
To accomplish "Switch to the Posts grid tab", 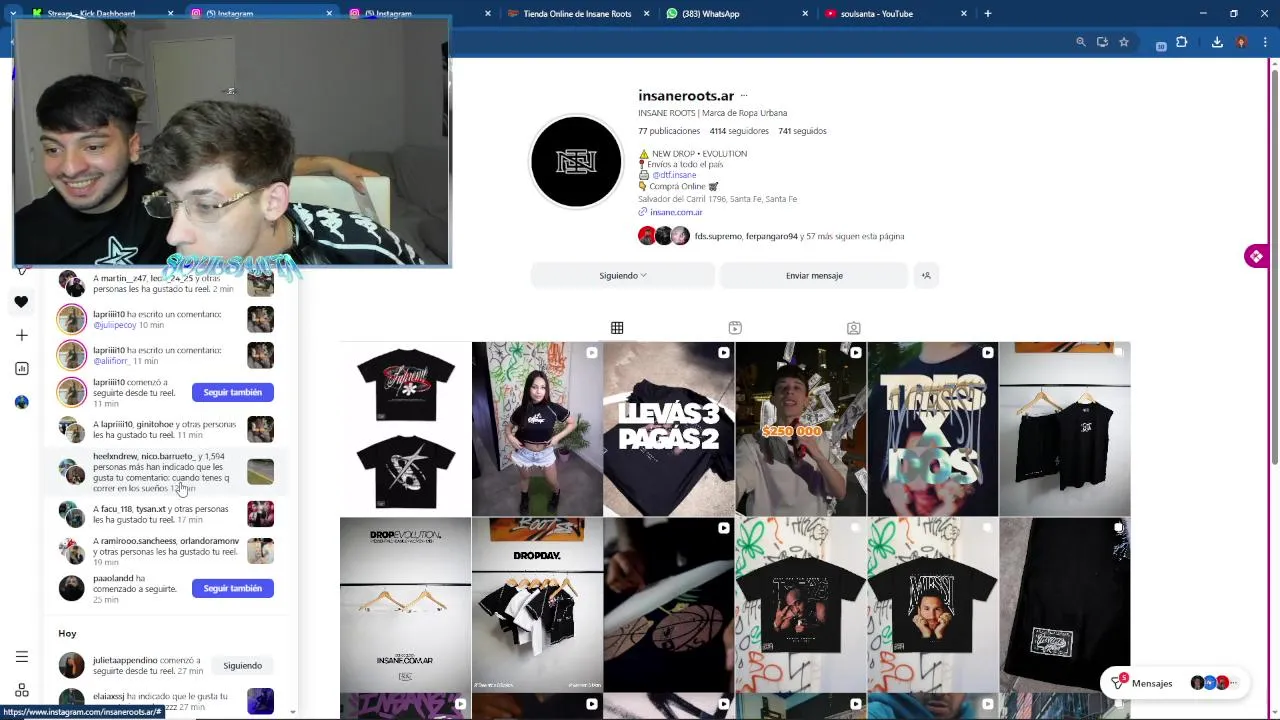I will (x=617, y=328).
